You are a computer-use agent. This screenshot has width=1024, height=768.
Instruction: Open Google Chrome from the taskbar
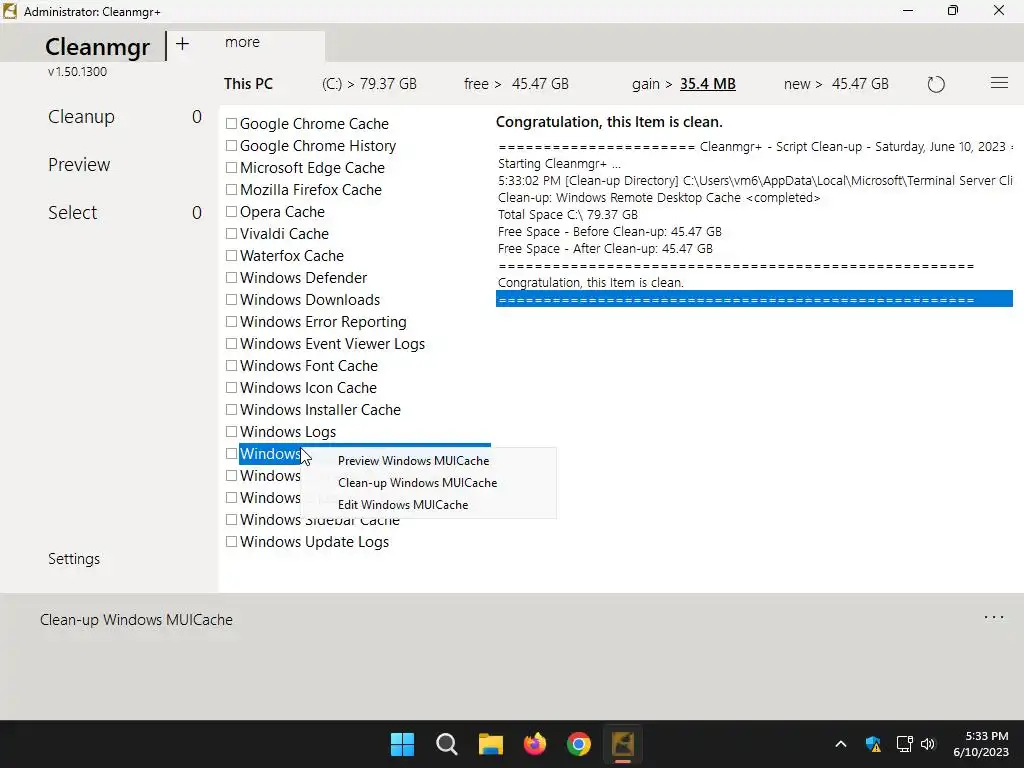579,744
